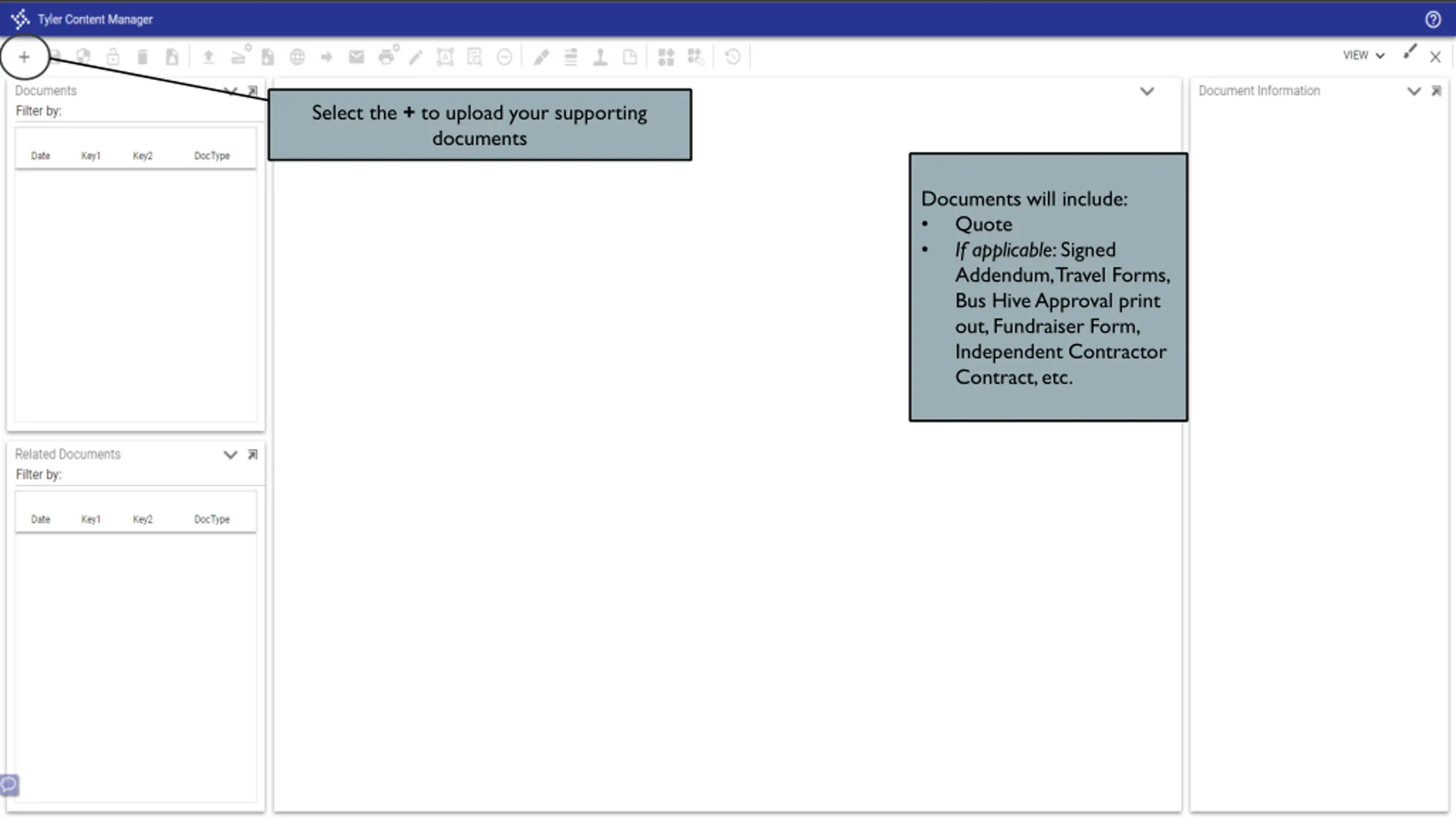This screenshot has width=1456, height=819.
Task: Sort Documents list by Date column
Action: pyautogui.click(x=40, y=156)
